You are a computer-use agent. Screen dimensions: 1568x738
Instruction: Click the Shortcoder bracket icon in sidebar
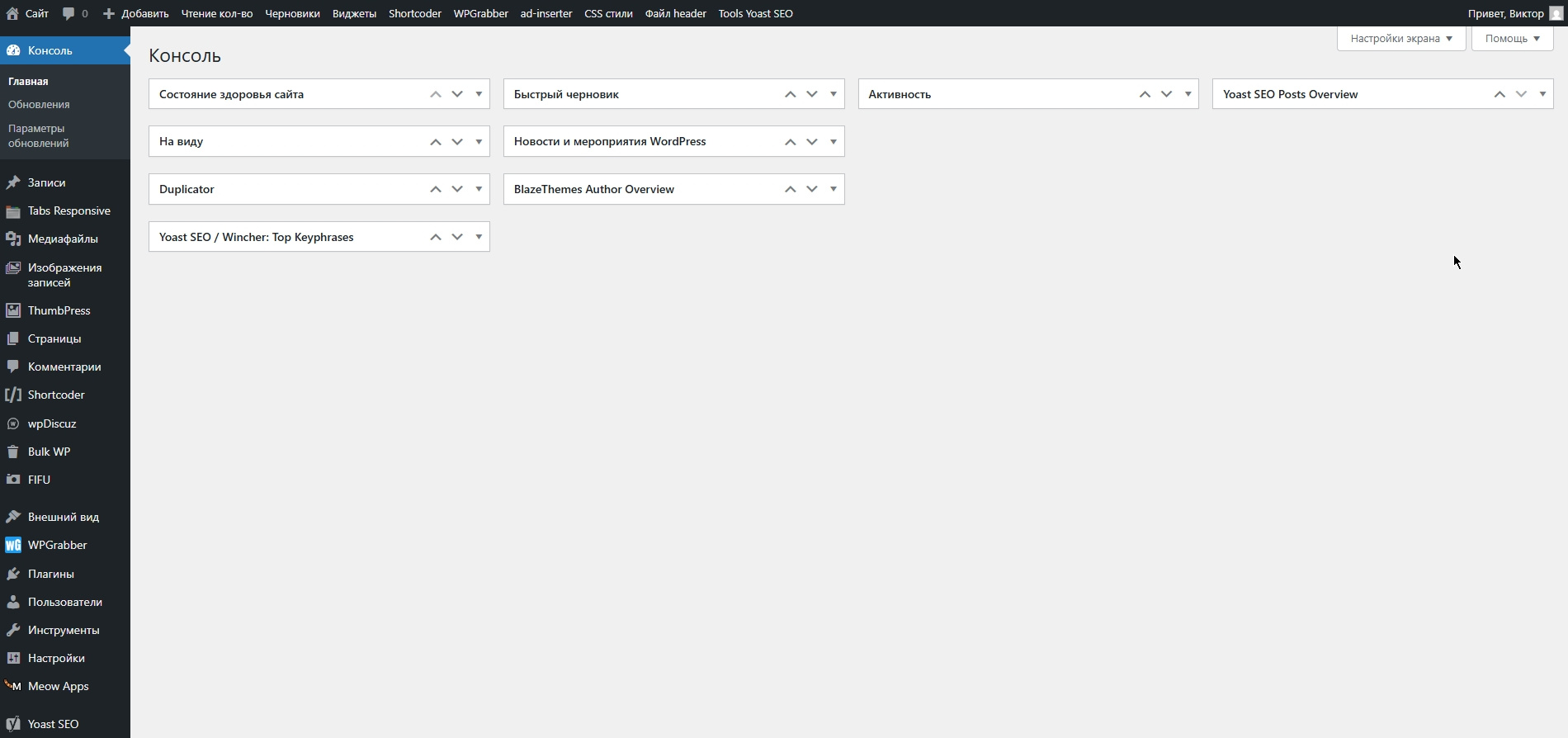[x=13, y=395]
